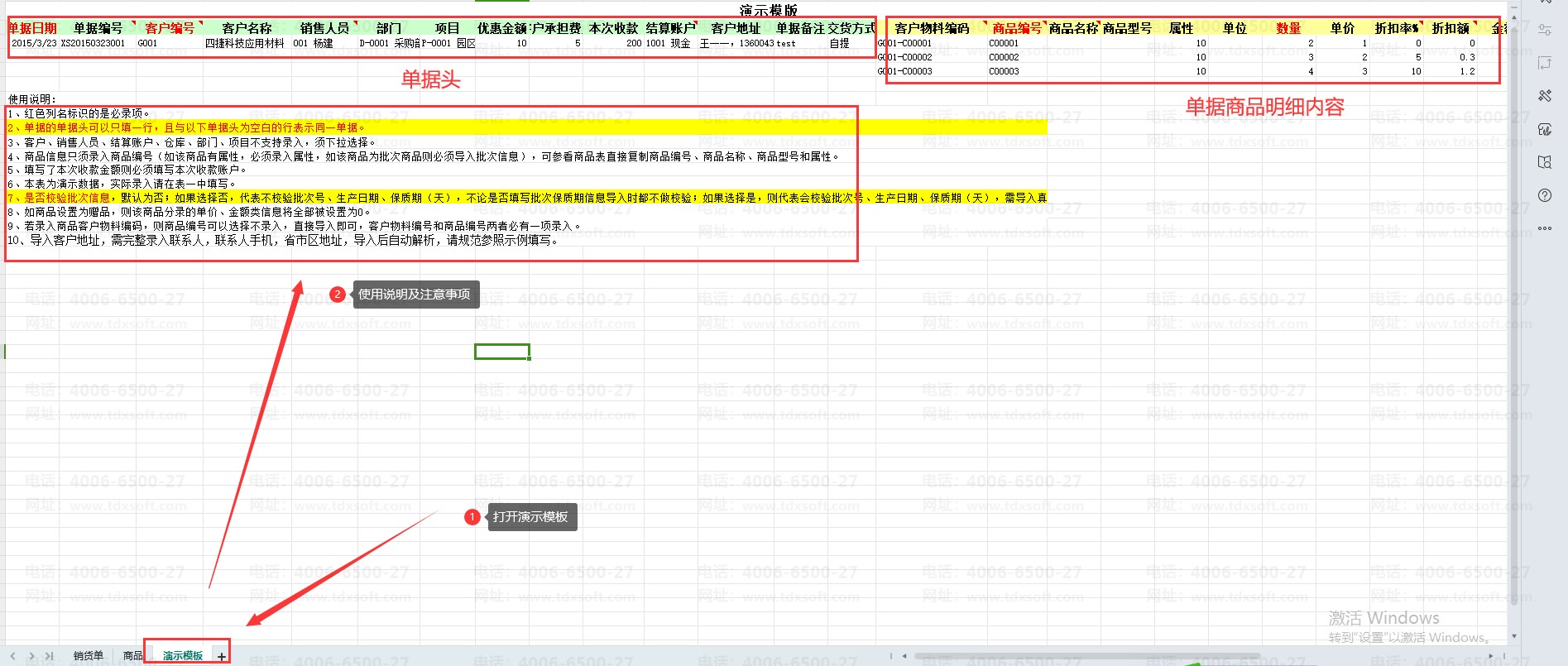The width and height of the screenshot is (1568, 666).
Task: Click the style gallery icon with leaf
Action: 1544,129
